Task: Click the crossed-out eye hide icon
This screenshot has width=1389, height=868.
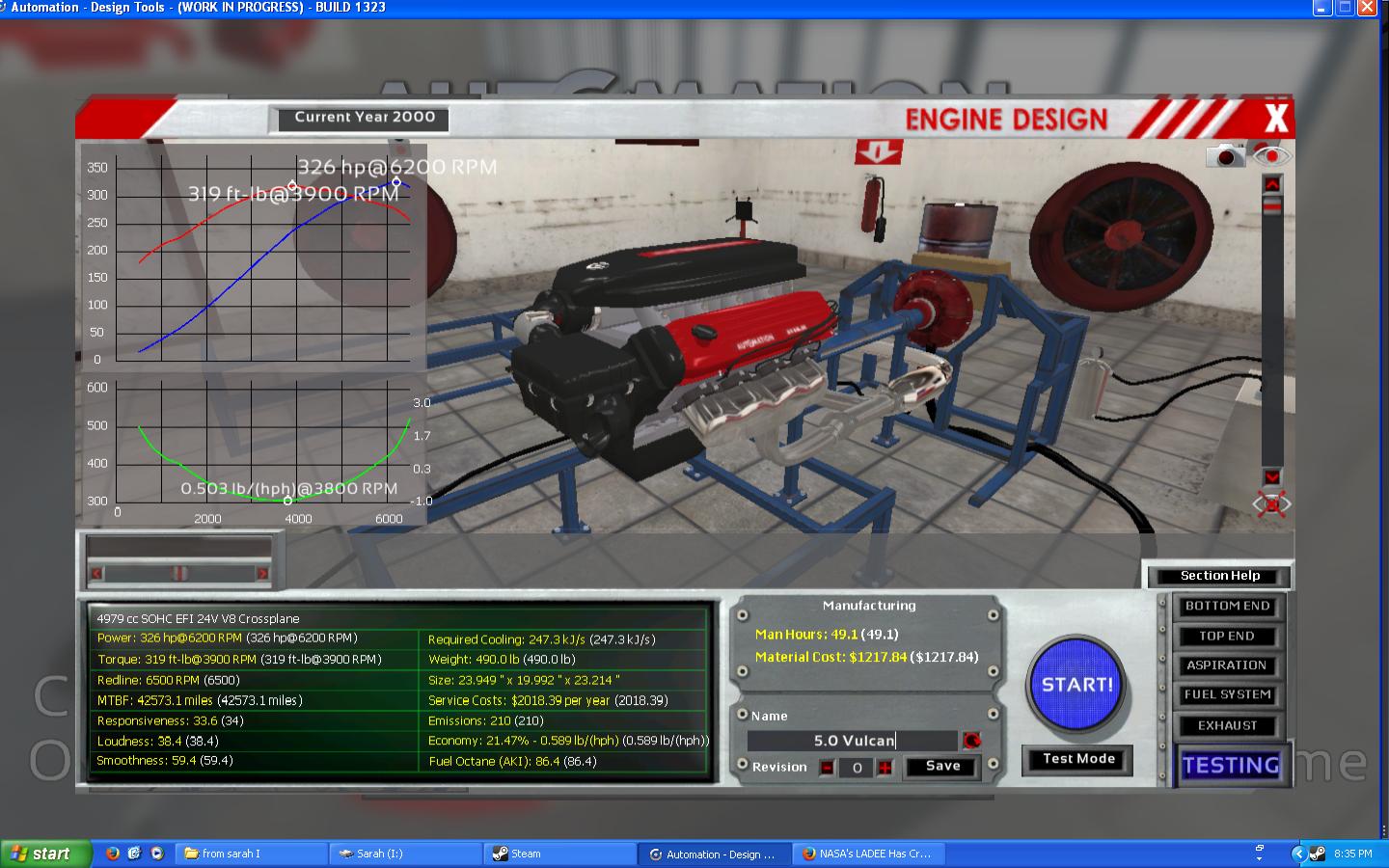Action: tap(1271, 503)
